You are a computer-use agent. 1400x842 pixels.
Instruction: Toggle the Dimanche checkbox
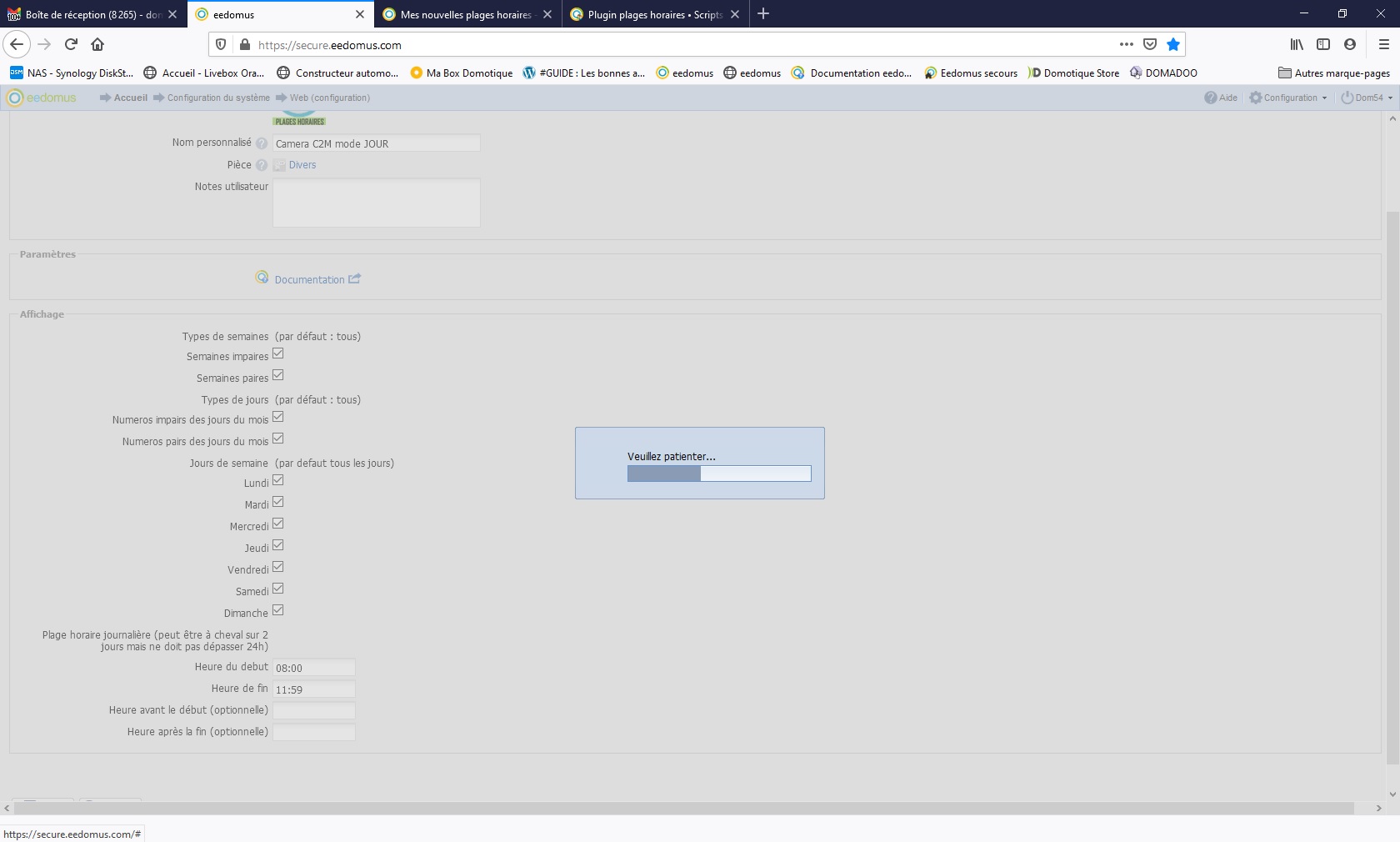click(278, 611)
